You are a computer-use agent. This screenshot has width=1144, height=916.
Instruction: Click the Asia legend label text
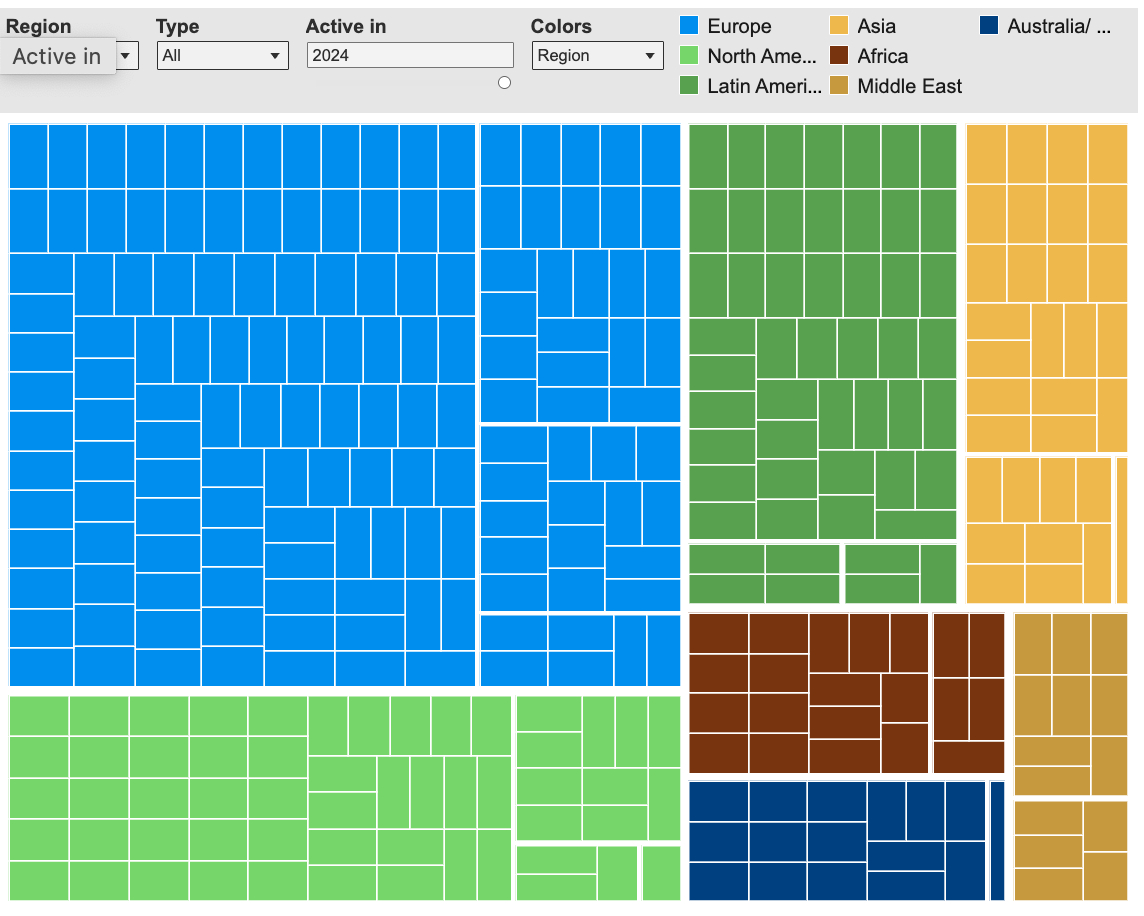876,26
